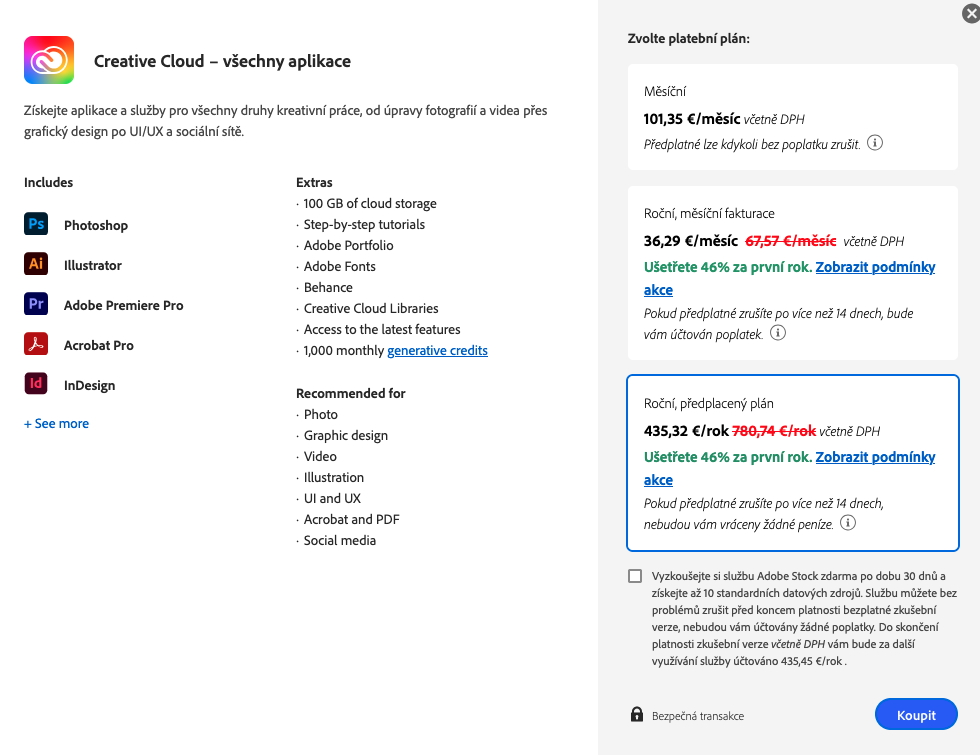Click the Acrobat Pro app name
Image resolution: width=980 pixels, height=755 pixels.
(x=99, y=345)
